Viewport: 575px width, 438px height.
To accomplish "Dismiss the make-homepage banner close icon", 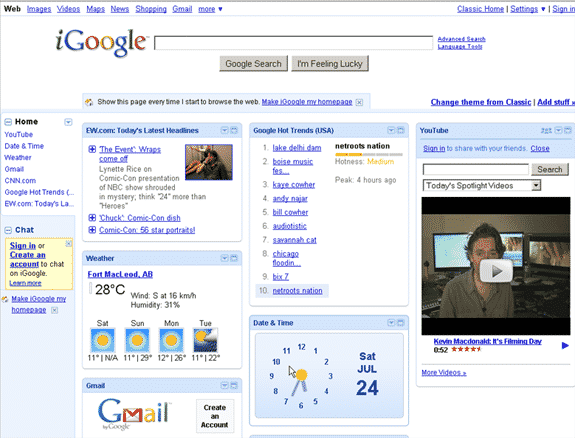I will [x=359, y=102].
